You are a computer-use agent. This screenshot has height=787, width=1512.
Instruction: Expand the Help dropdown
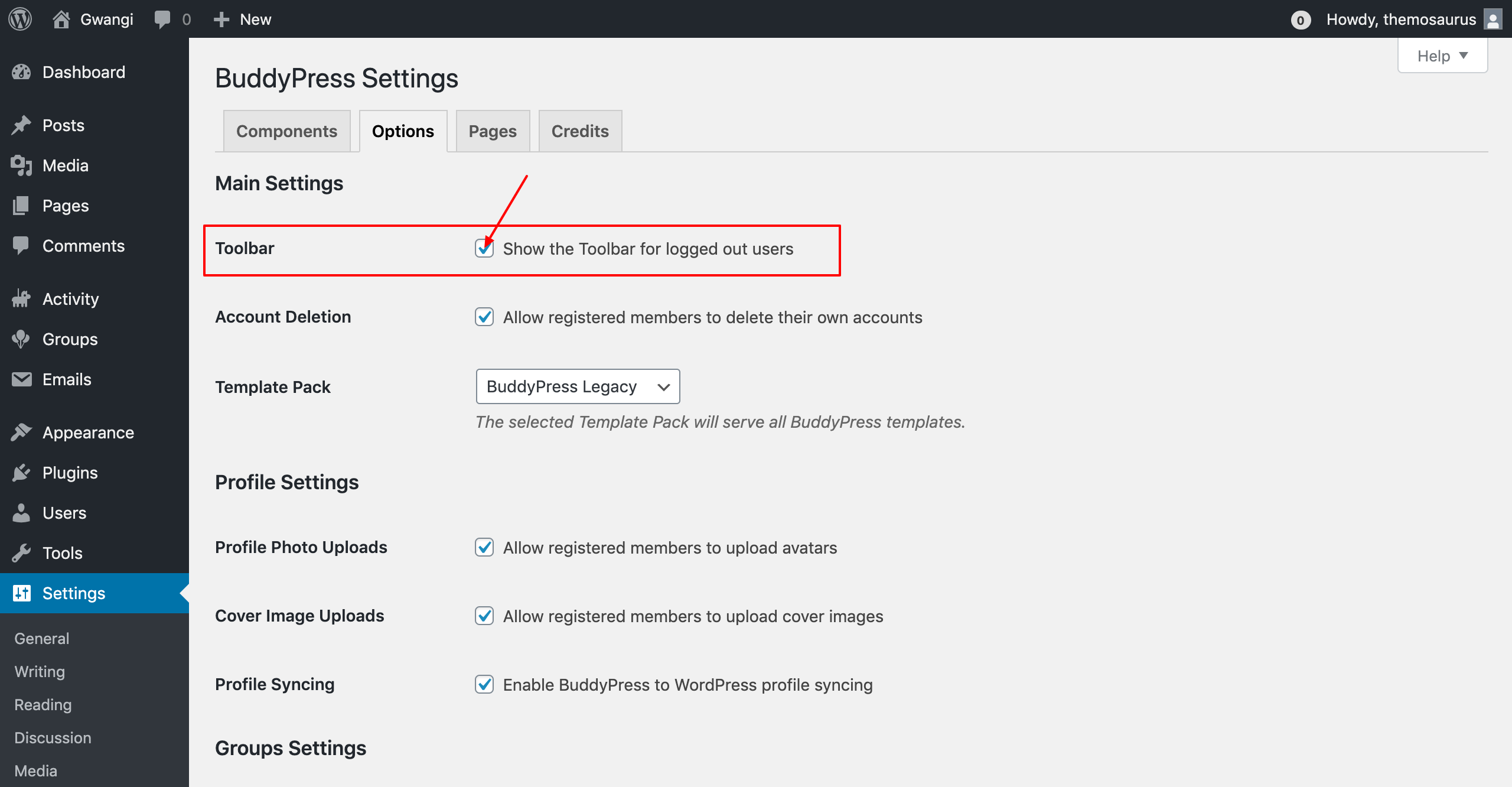pyautogui.click(x=1442, y=56)
